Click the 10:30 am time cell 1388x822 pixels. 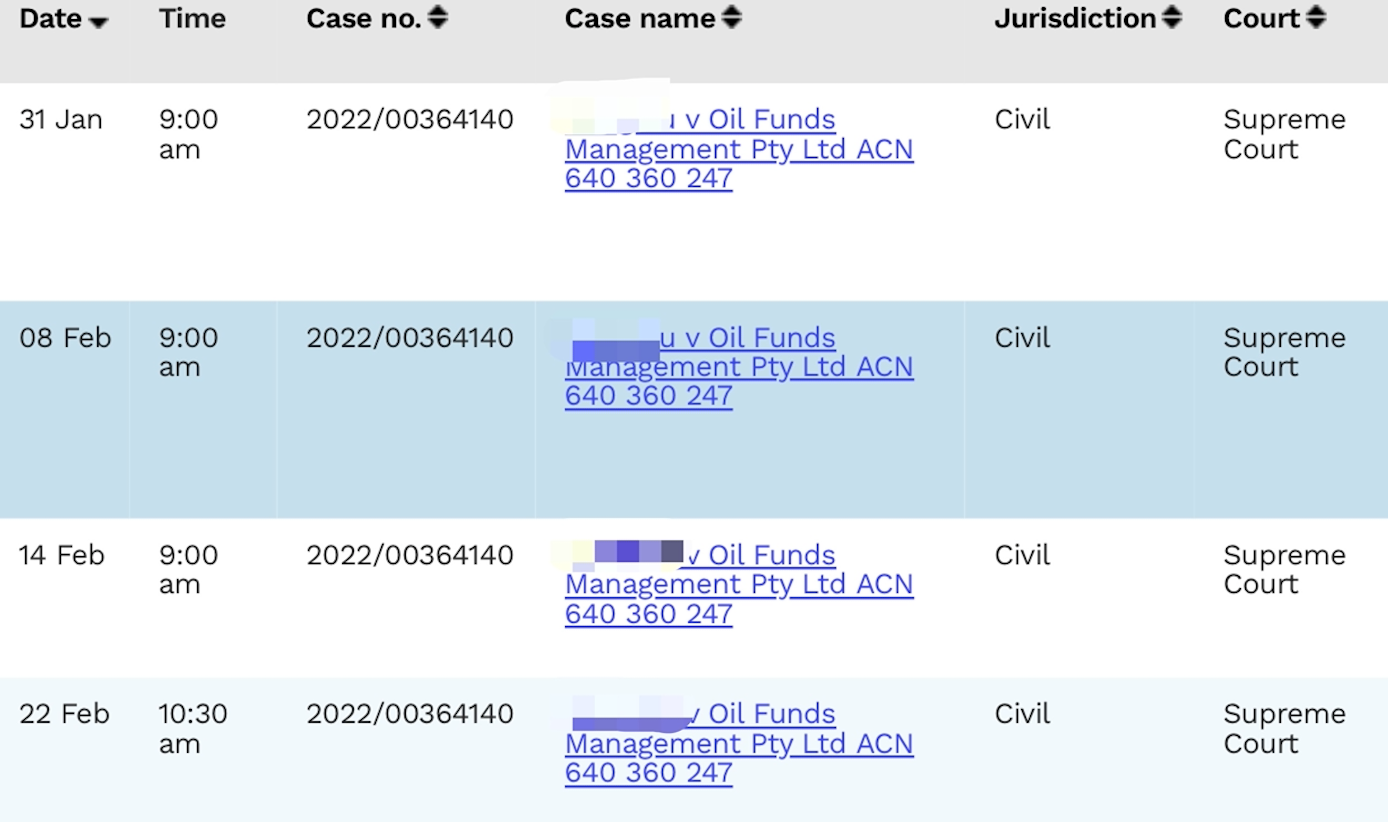click(x=192, y=729)
